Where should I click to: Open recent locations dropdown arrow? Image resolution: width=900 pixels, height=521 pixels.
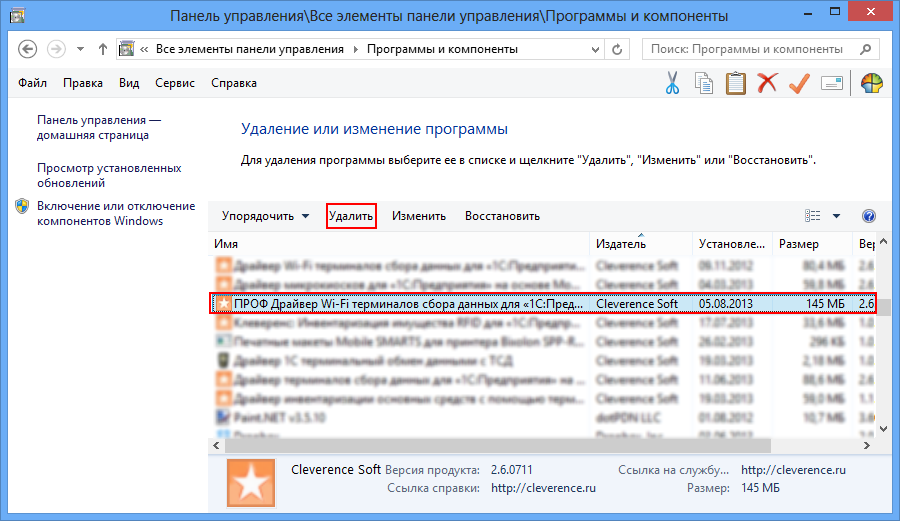coord(80,49)
